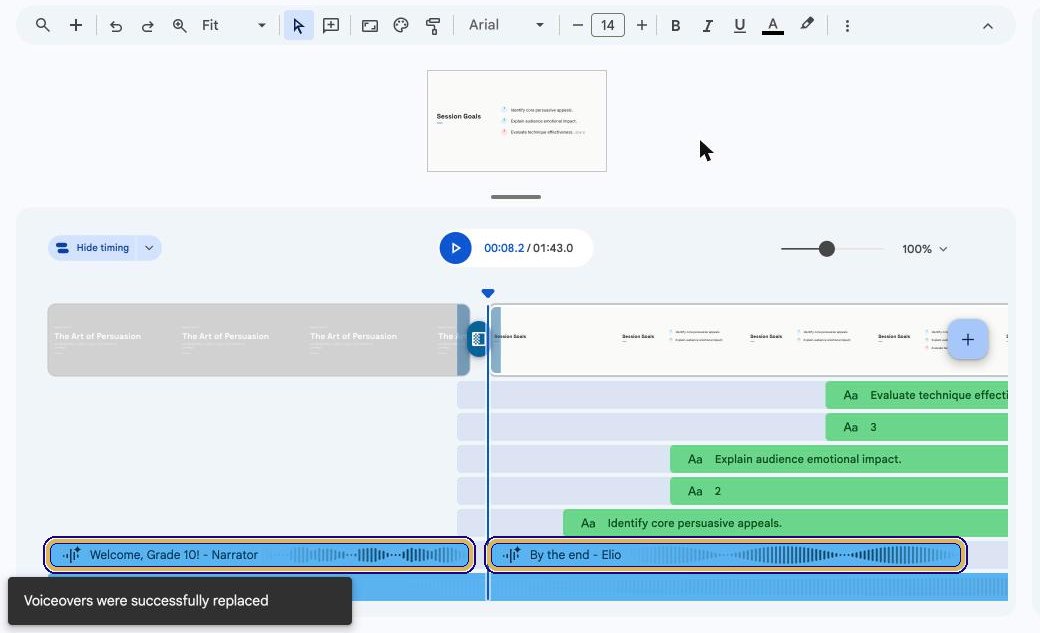
Task: Select Identify core persuasive appeals clip
Action: [x=785, y=523]
